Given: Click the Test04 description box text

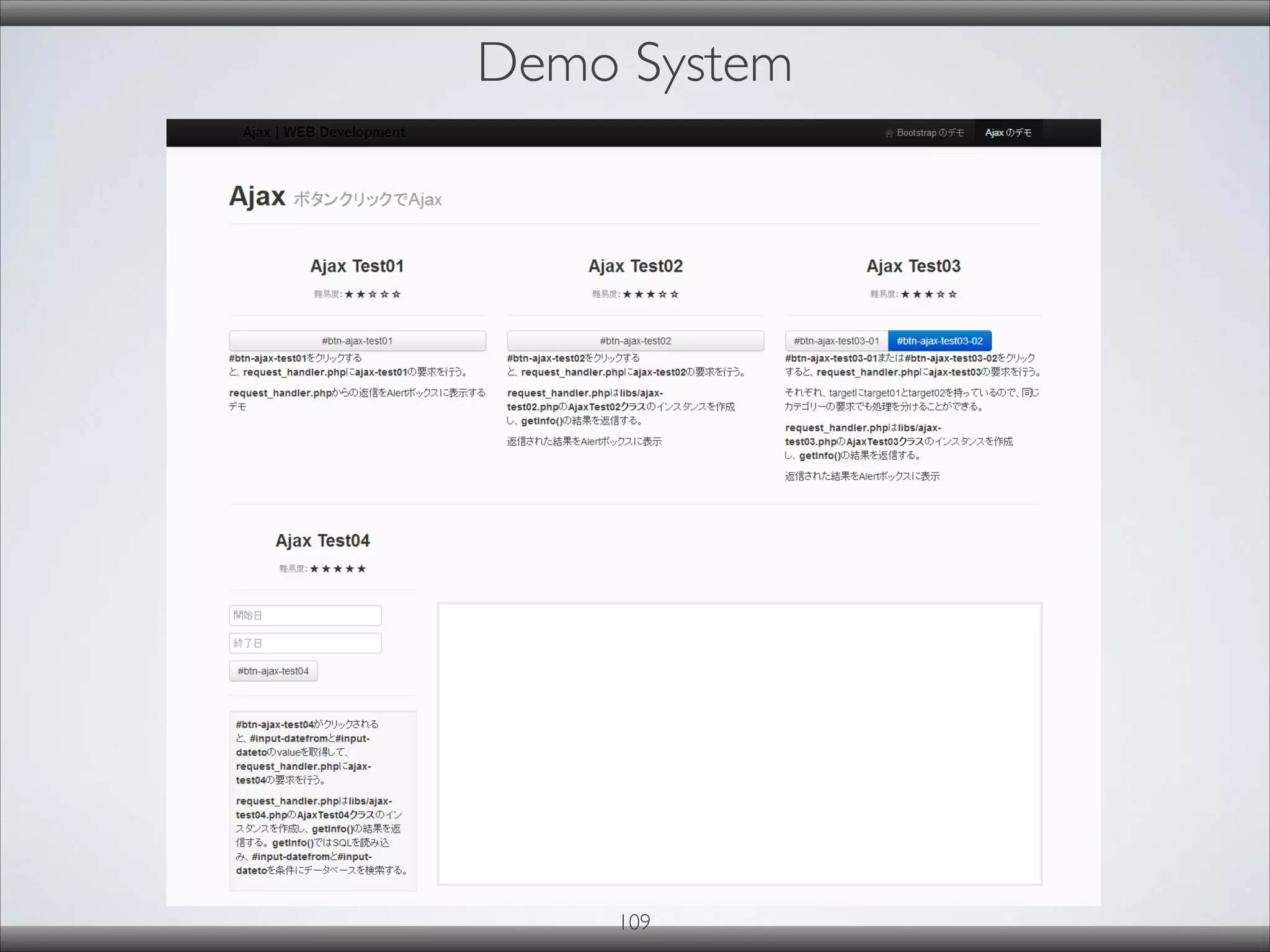Looking at the screenshot, I should [322, 798].
